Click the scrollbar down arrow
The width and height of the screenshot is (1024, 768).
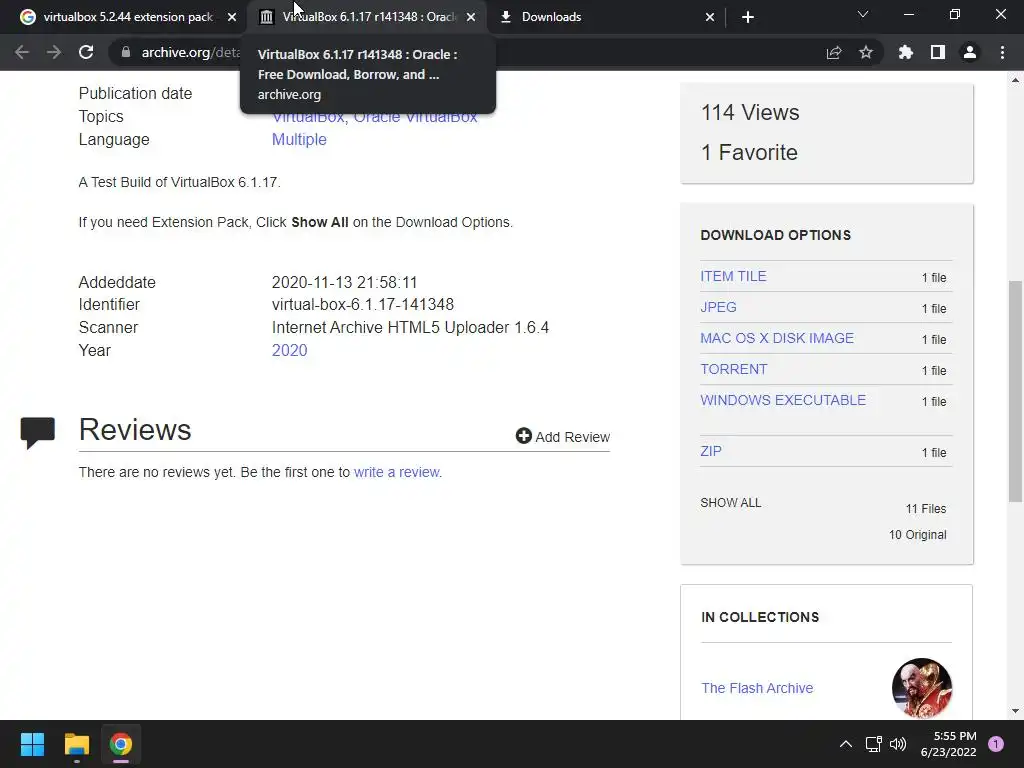coord(1015,711)
